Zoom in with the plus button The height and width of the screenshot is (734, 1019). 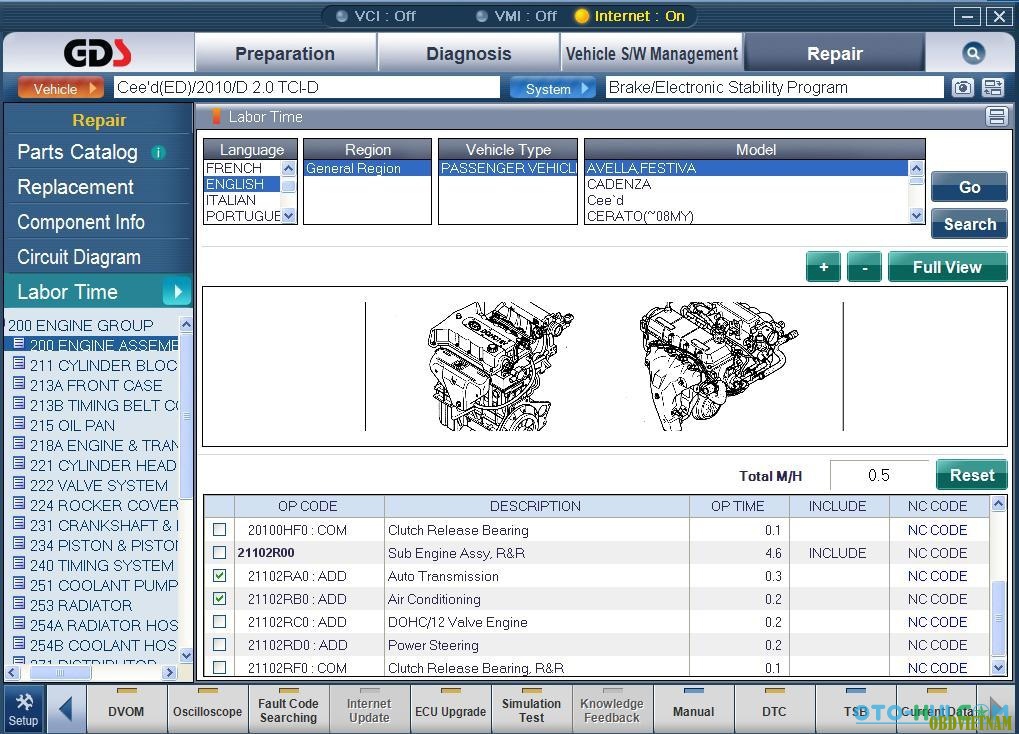(823, 267)
